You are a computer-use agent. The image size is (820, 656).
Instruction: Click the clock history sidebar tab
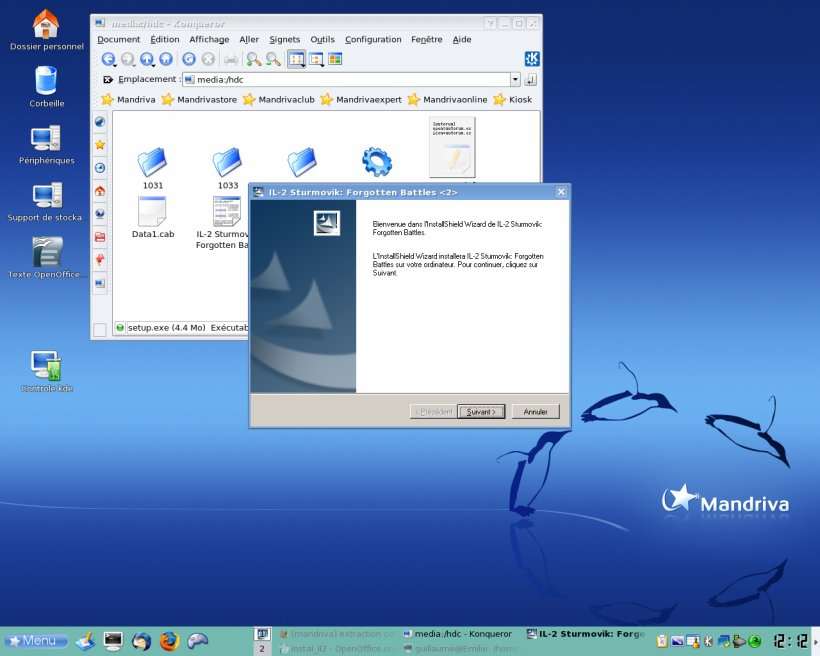click(x=100, y=168)
